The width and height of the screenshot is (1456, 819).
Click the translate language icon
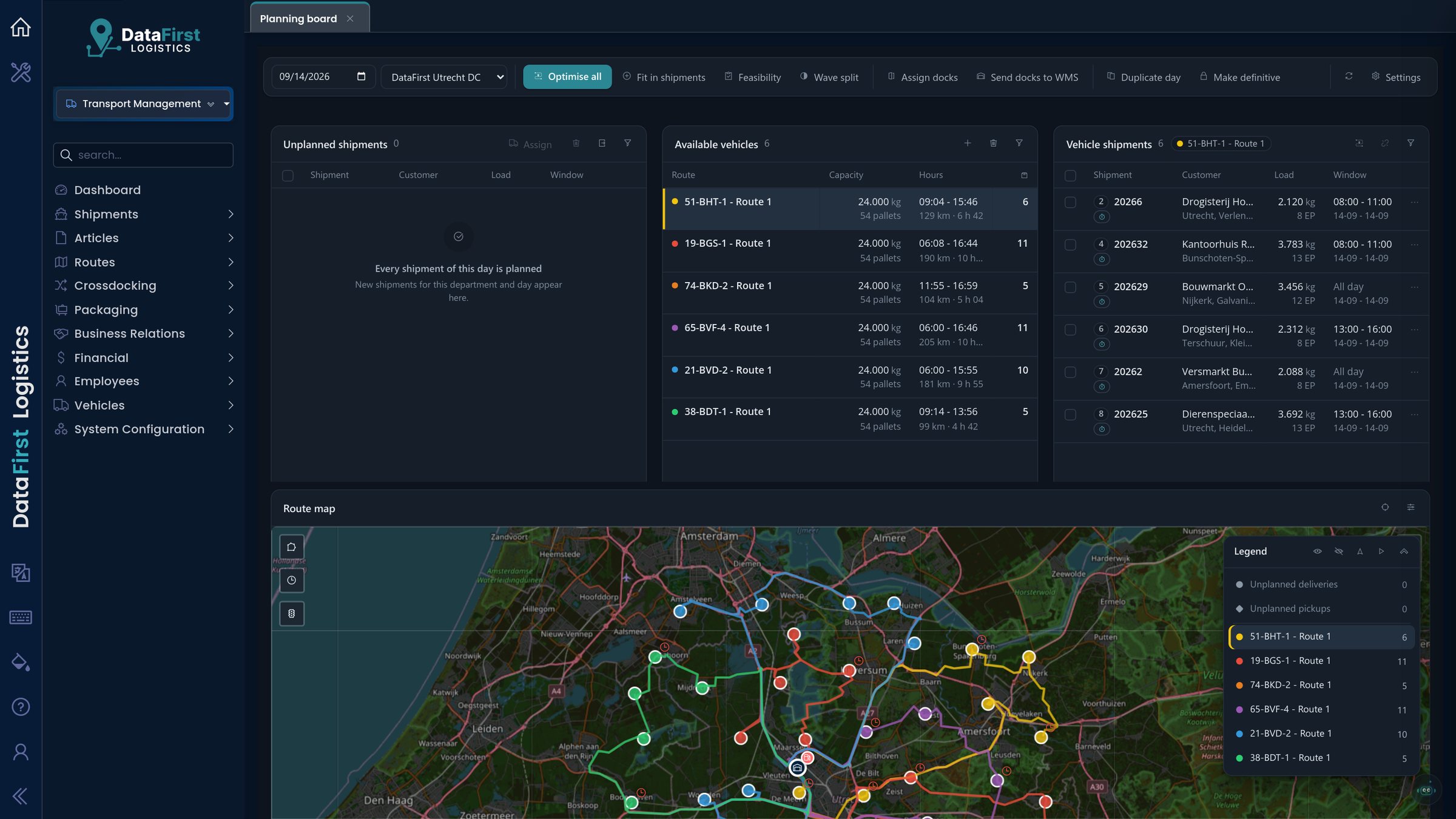(x=21, y=572)
